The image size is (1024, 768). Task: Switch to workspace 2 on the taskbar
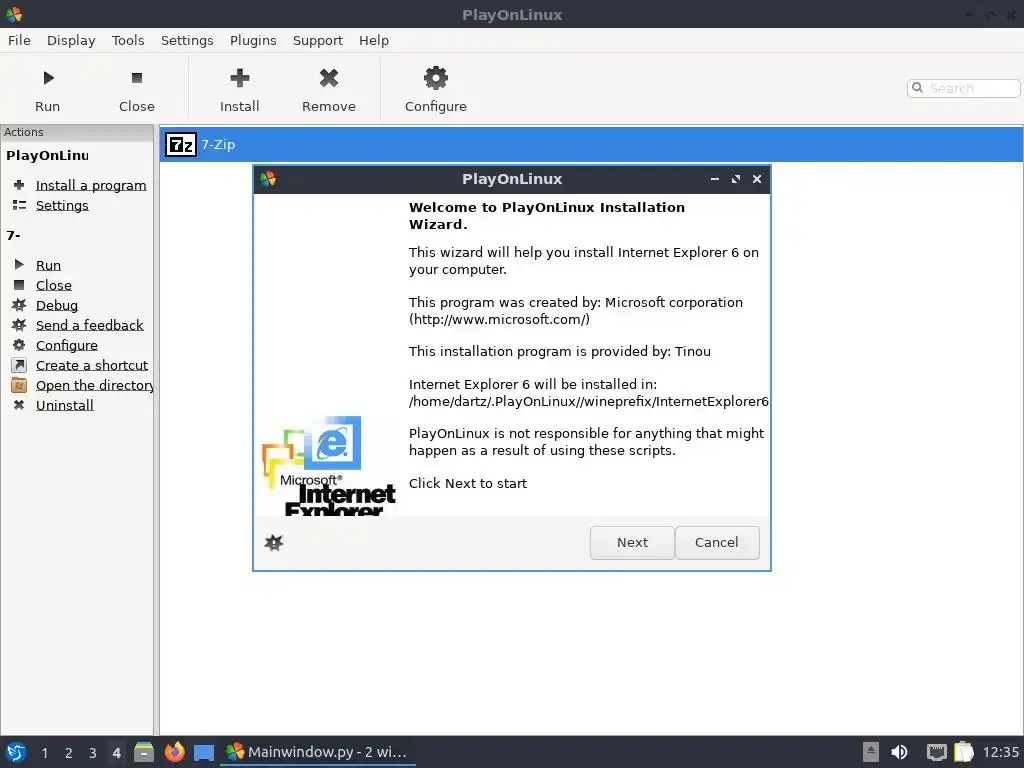69,753
